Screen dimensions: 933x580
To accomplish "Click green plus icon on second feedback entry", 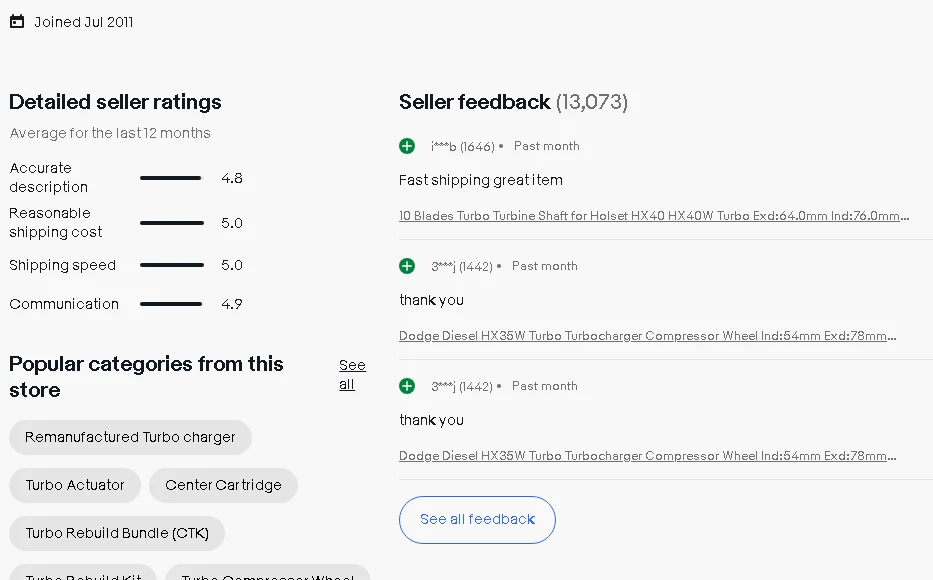I will click(407, 266).
